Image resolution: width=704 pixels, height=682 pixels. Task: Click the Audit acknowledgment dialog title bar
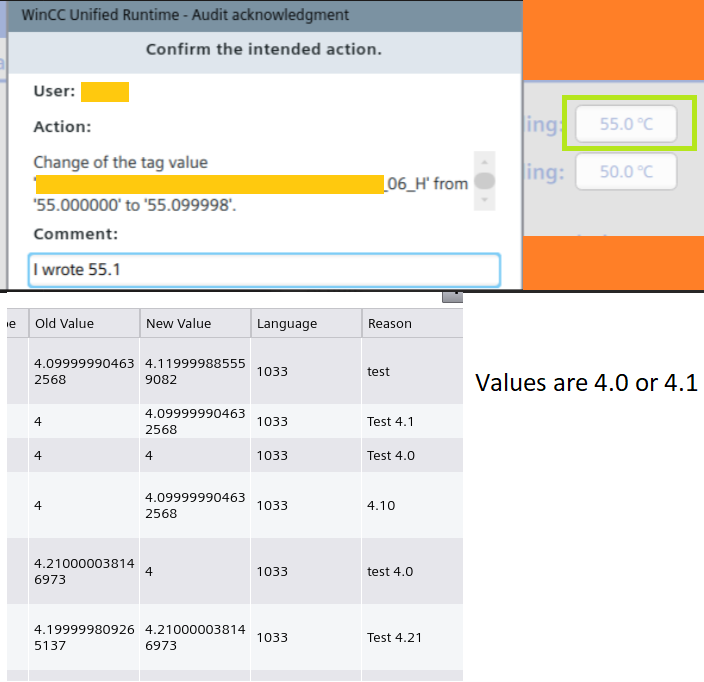click(x=265, y=15)
